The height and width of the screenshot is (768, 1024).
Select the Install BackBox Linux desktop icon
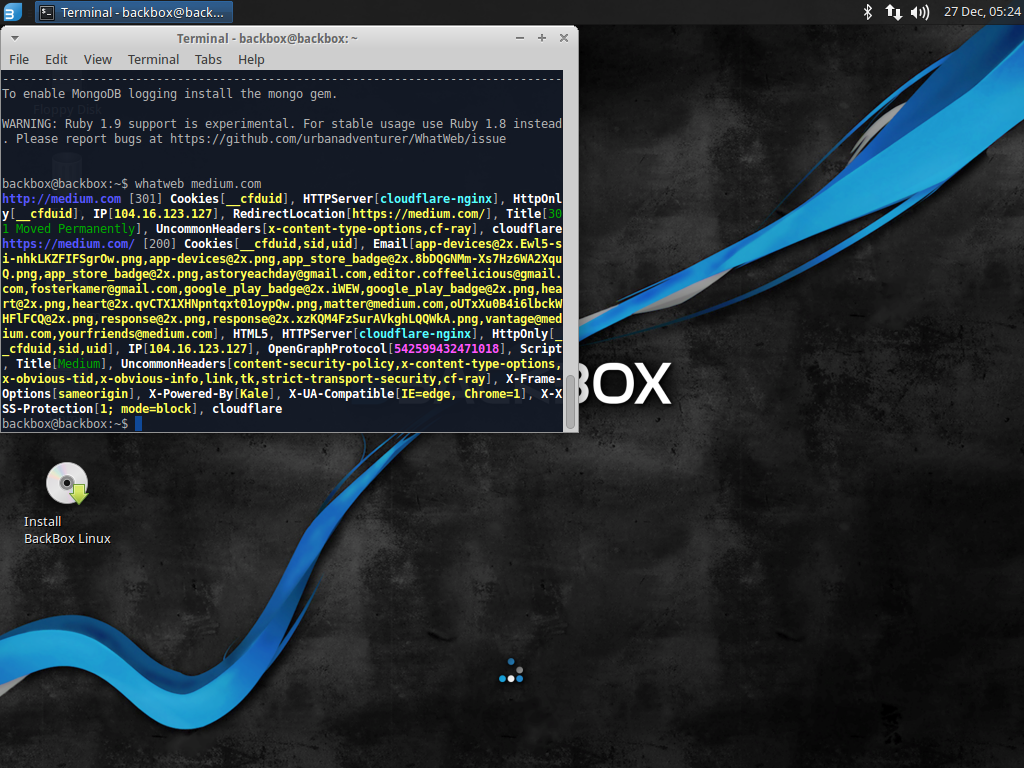(x=67, y=503)
